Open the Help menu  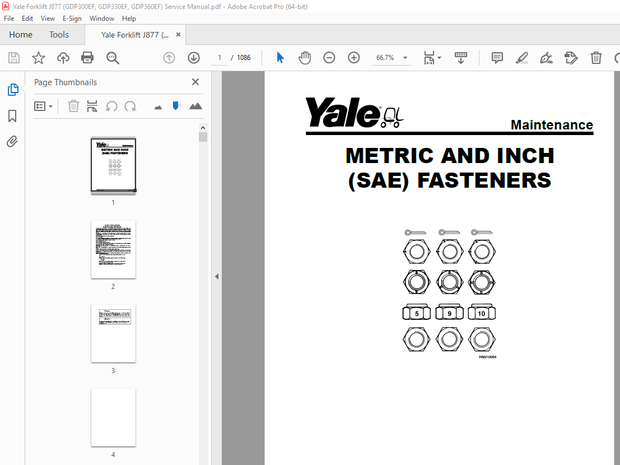click(129, 19)
